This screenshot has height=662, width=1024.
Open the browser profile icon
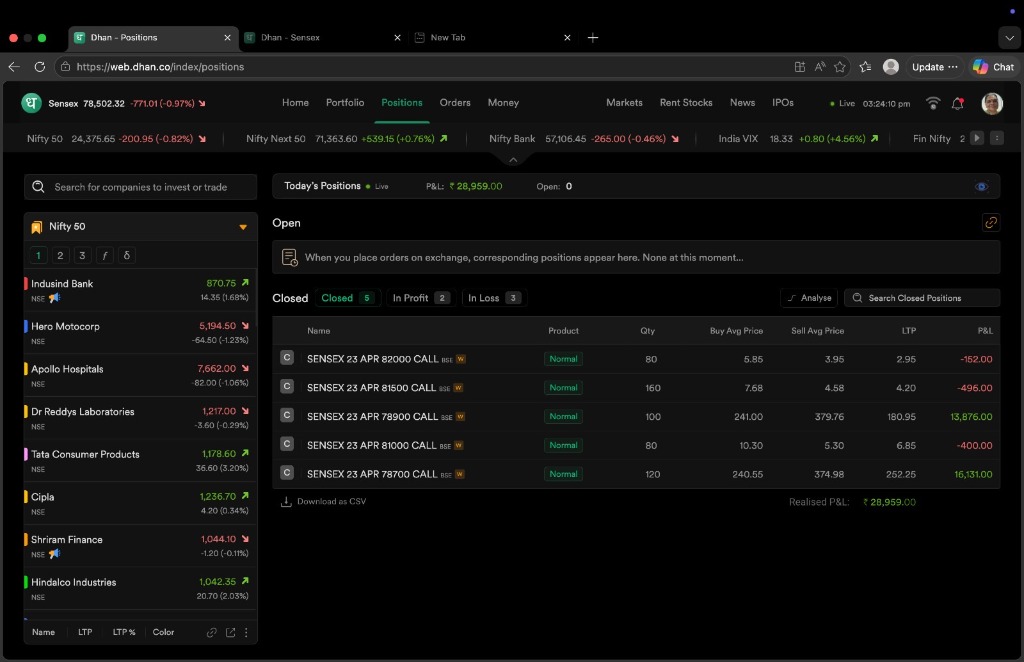click(x=891, y=67)
